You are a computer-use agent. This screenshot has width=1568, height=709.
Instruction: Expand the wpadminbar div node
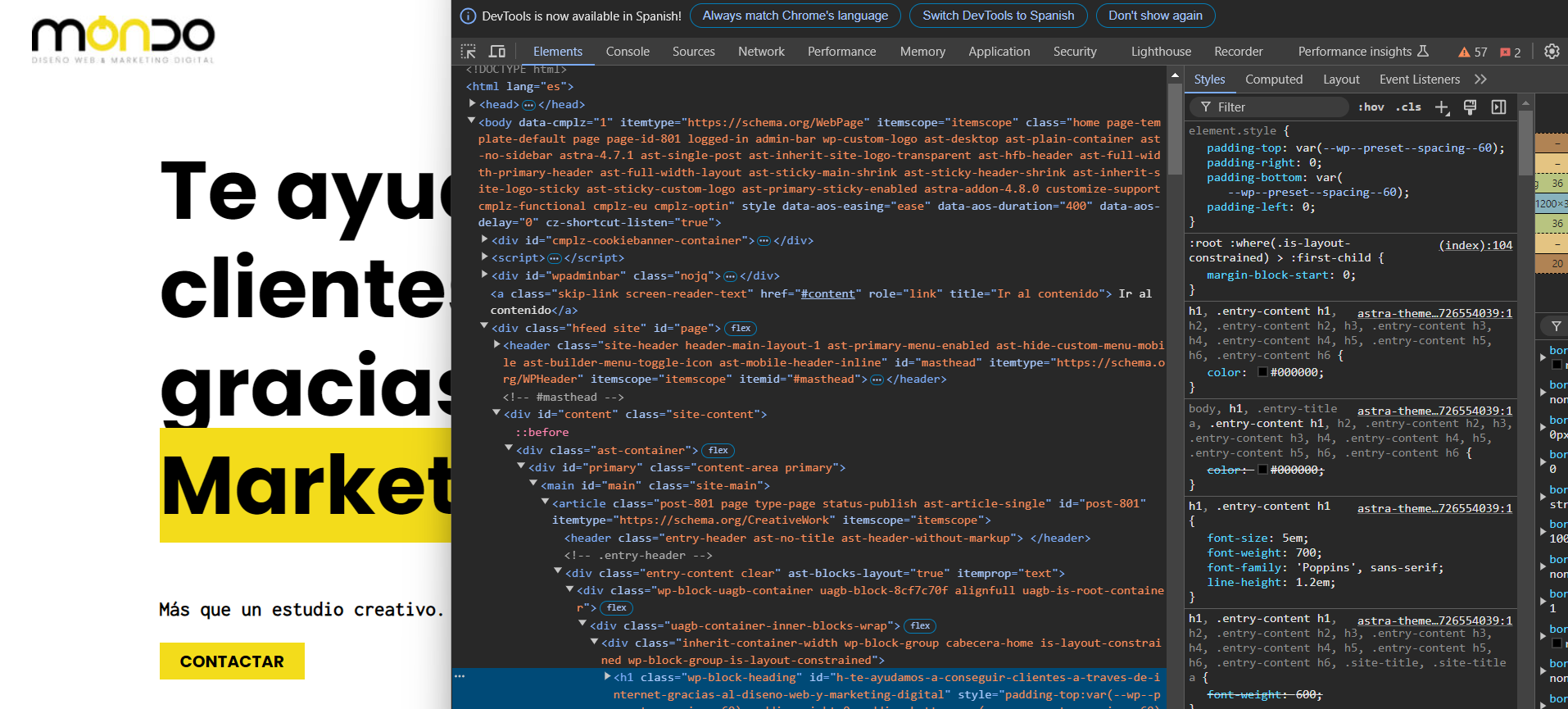click(x=484, y=275)
